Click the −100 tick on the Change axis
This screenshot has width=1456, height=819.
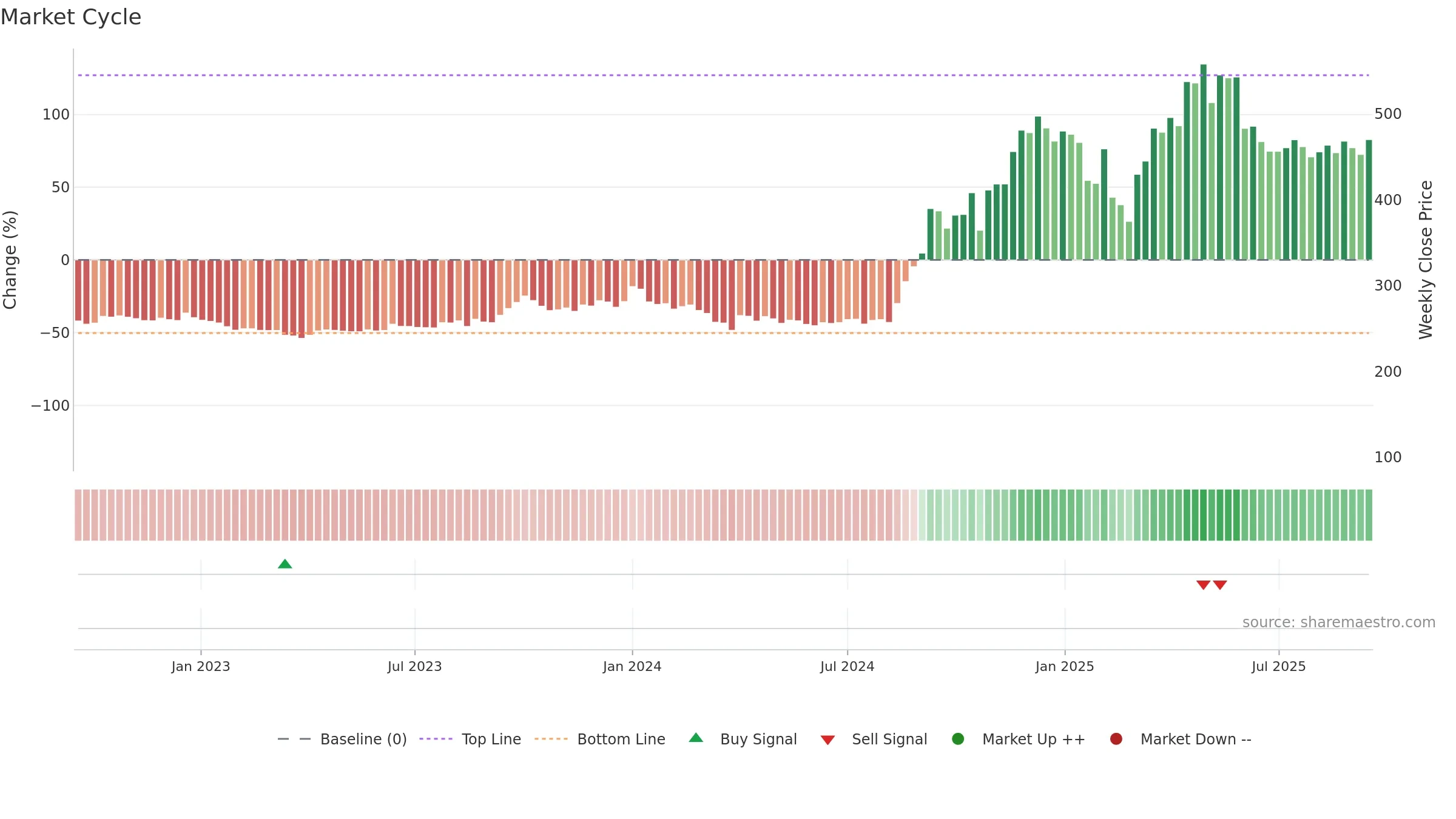click(x=50, y=406)
